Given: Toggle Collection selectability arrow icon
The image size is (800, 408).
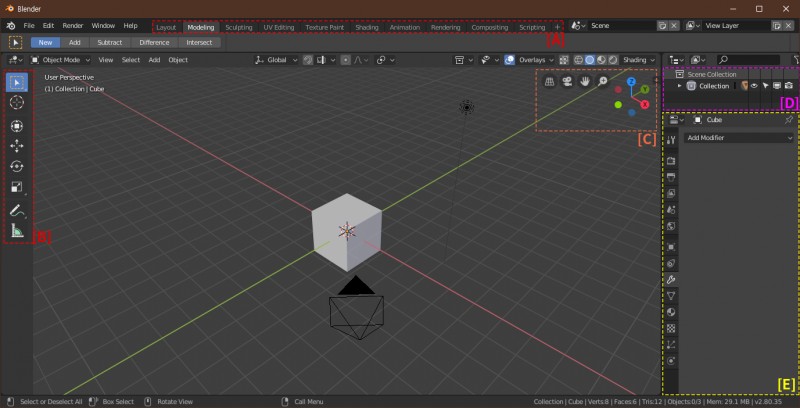Looking at the screenshot, I should tap(765, 86).
